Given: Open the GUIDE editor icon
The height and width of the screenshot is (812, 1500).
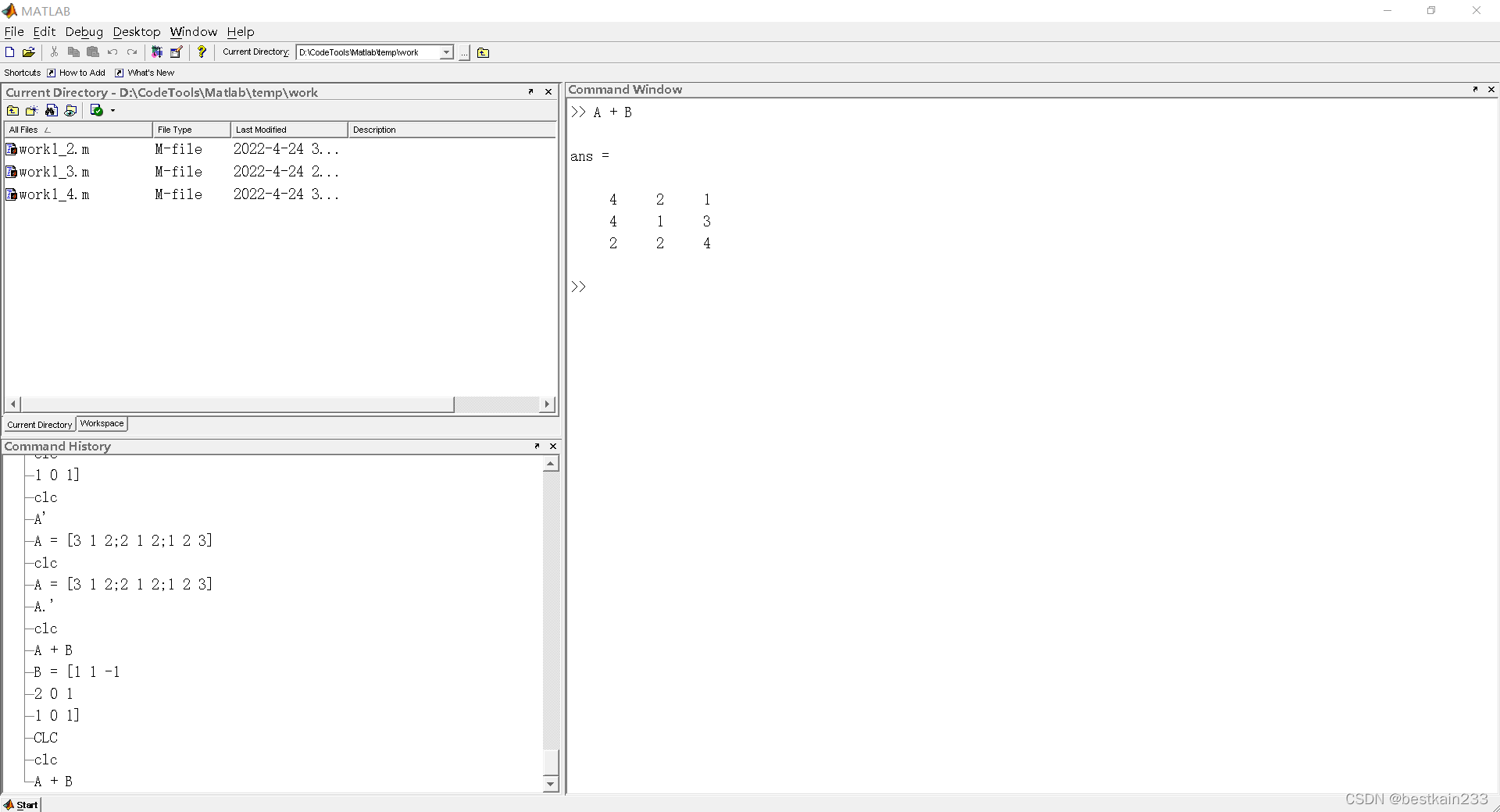Looking at the screenshot, I should click(177, 52).
